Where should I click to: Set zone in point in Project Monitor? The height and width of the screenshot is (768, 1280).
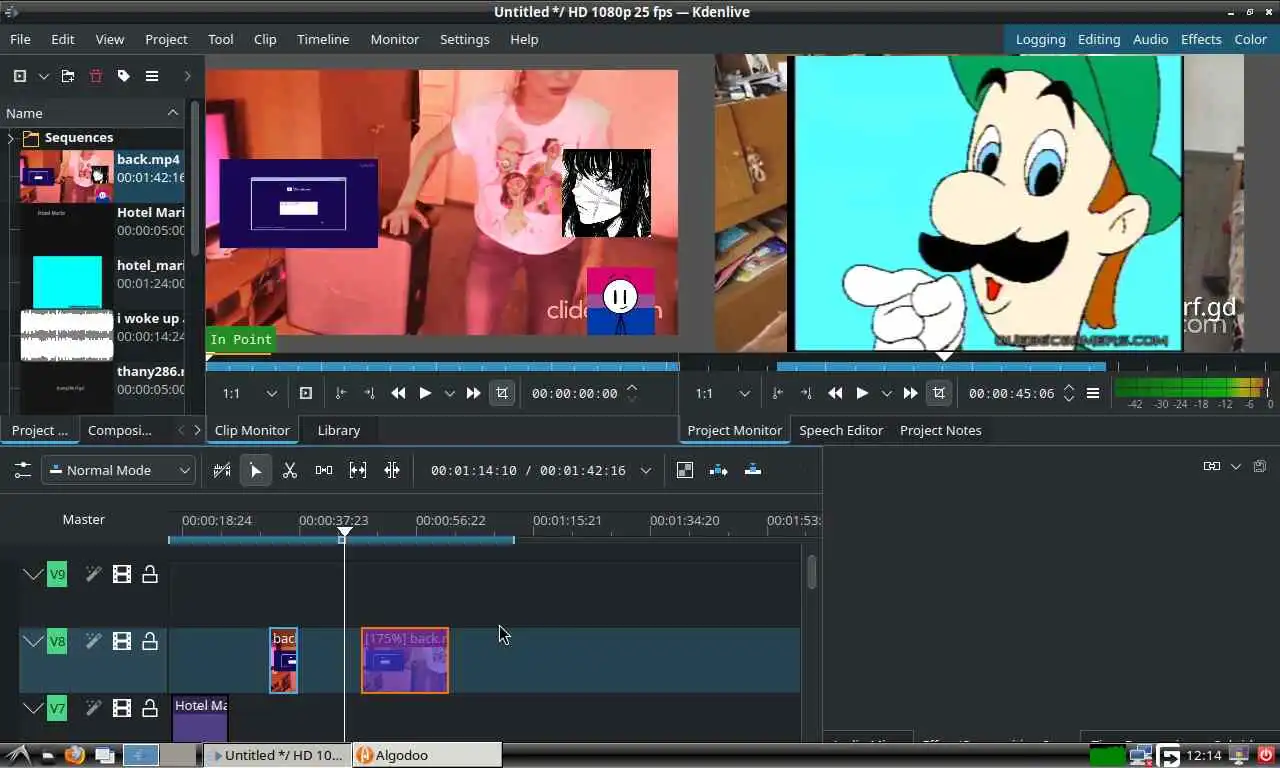pyautogui.click(x=778, y=393)
